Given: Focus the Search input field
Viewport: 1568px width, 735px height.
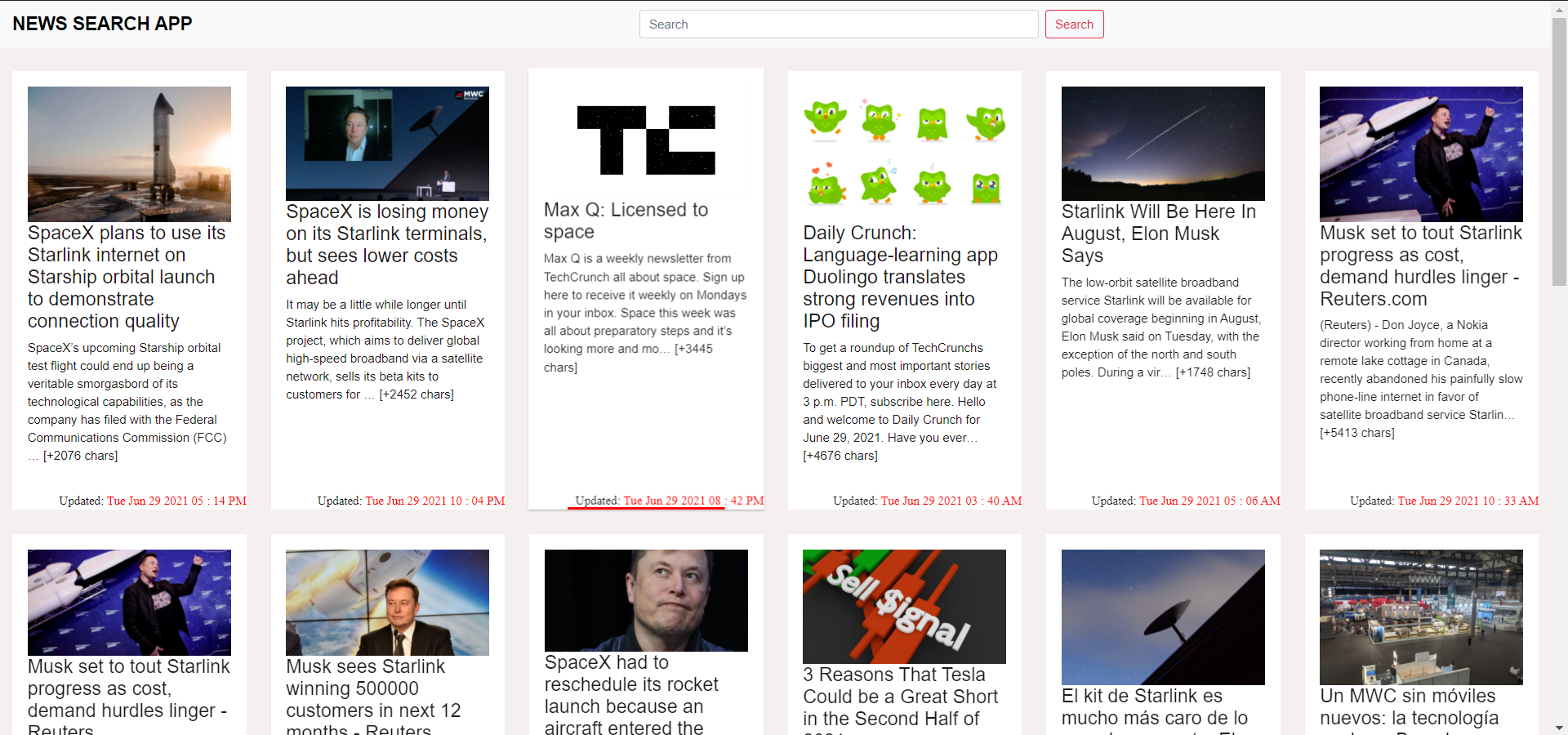Looking at the screenshot, I should click(839, 24).
